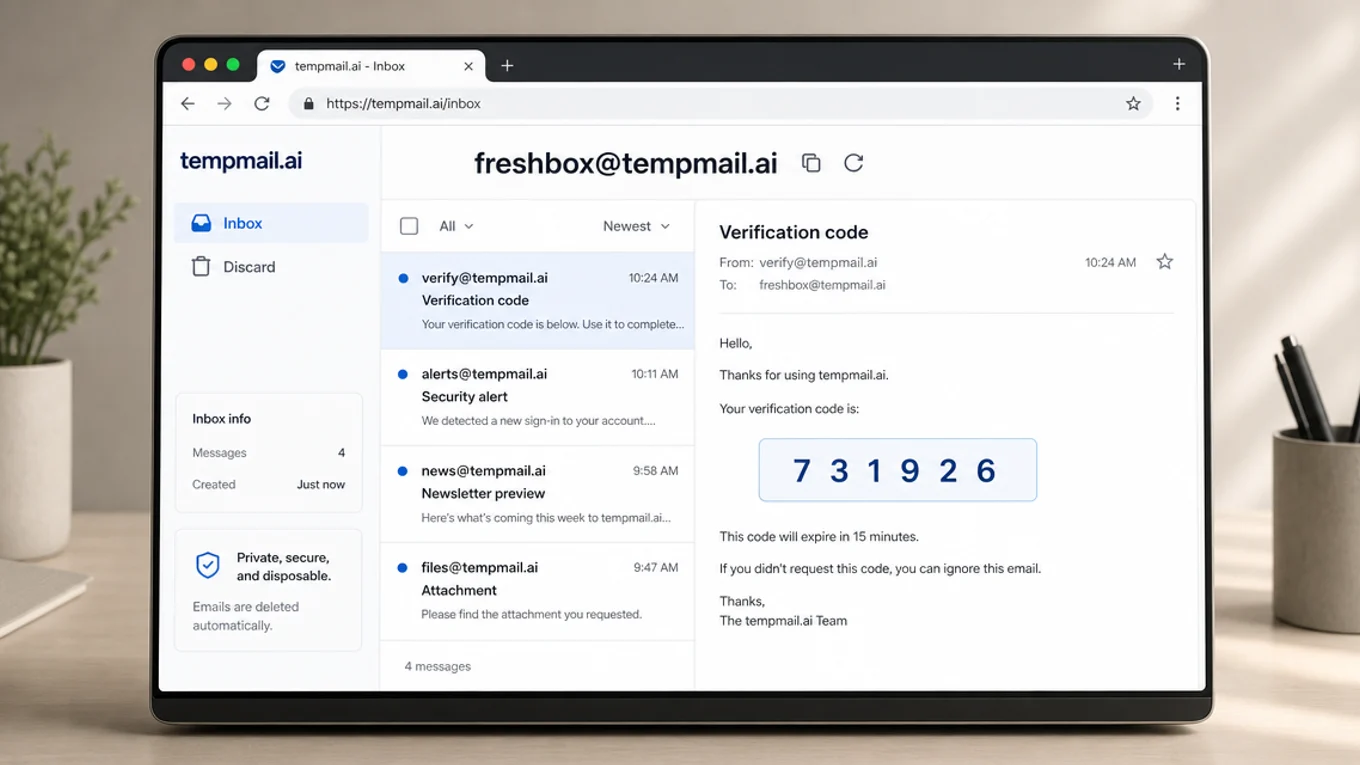The height and width of the screenshot is (765, 1360).
Task: Click the Verification code title in the reading pane
Action: (794, 232)
